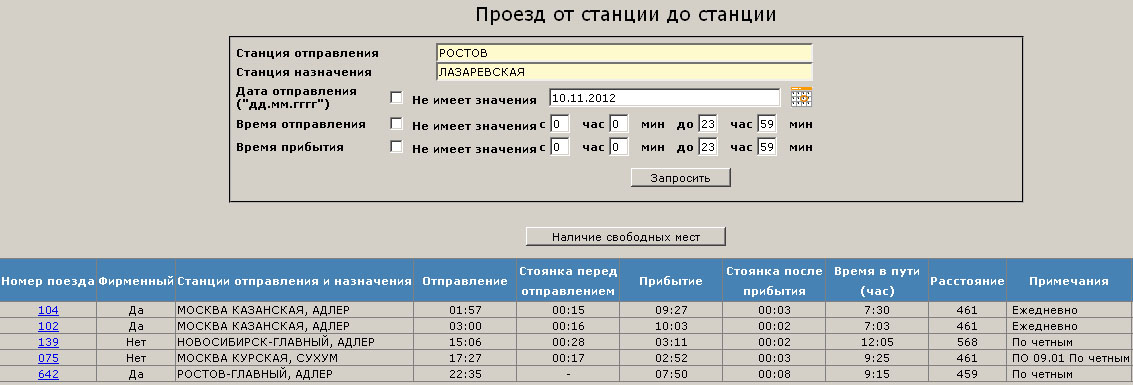Click departure time 15:06

(x=465, y=342)
